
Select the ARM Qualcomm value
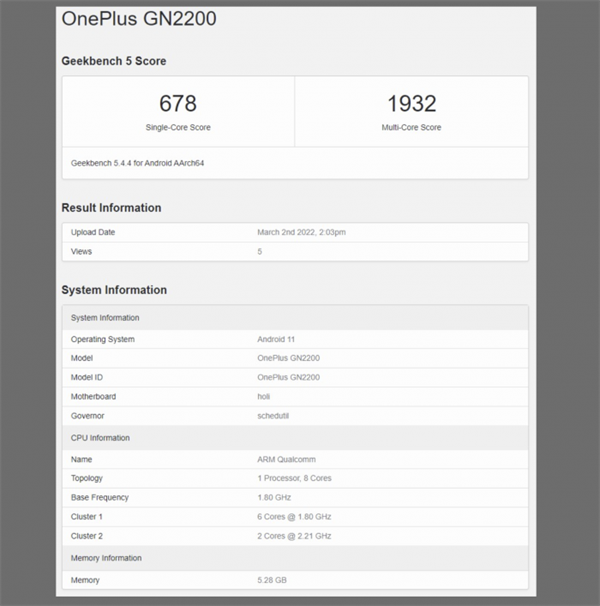tap(286, 460)
